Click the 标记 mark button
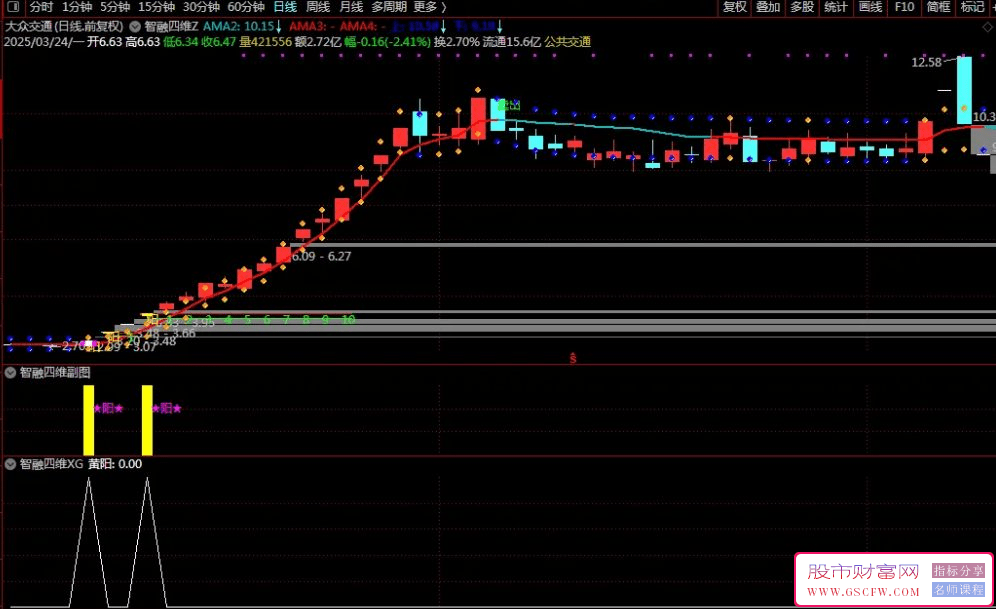The height and width of the screenshot is (609, 996). coord(972,7)
